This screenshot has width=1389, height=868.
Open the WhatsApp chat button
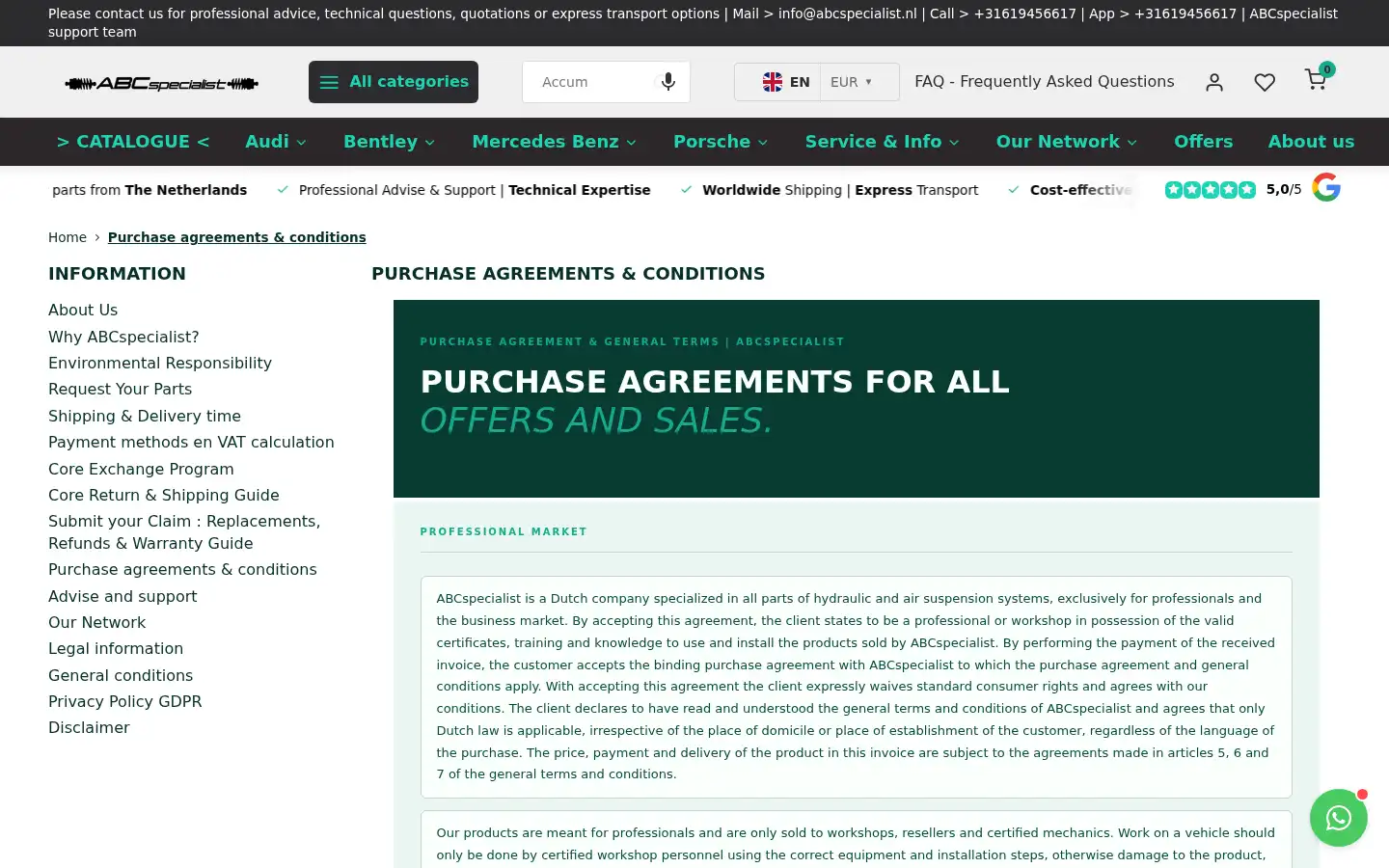1339,818
